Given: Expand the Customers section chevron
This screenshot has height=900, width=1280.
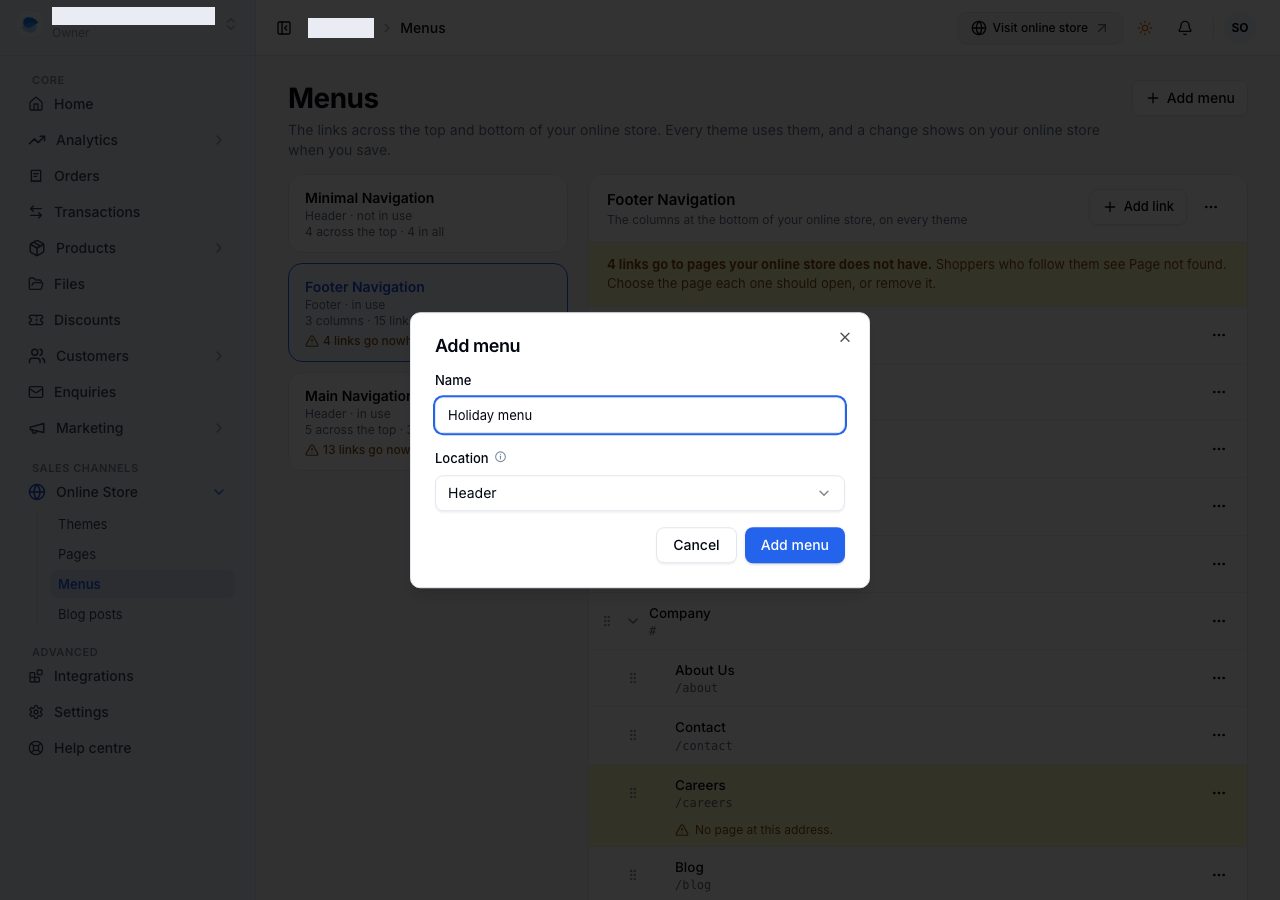Looking at the screenshot, I should tap(219, 356).
